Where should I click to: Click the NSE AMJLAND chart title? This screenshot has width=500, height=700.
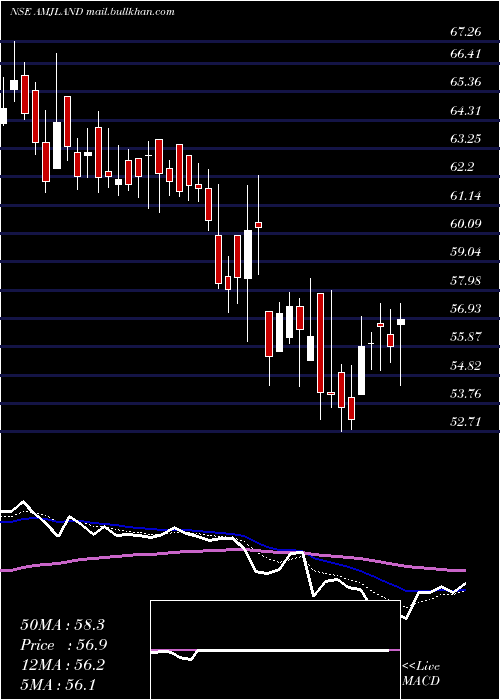(92, 12)
